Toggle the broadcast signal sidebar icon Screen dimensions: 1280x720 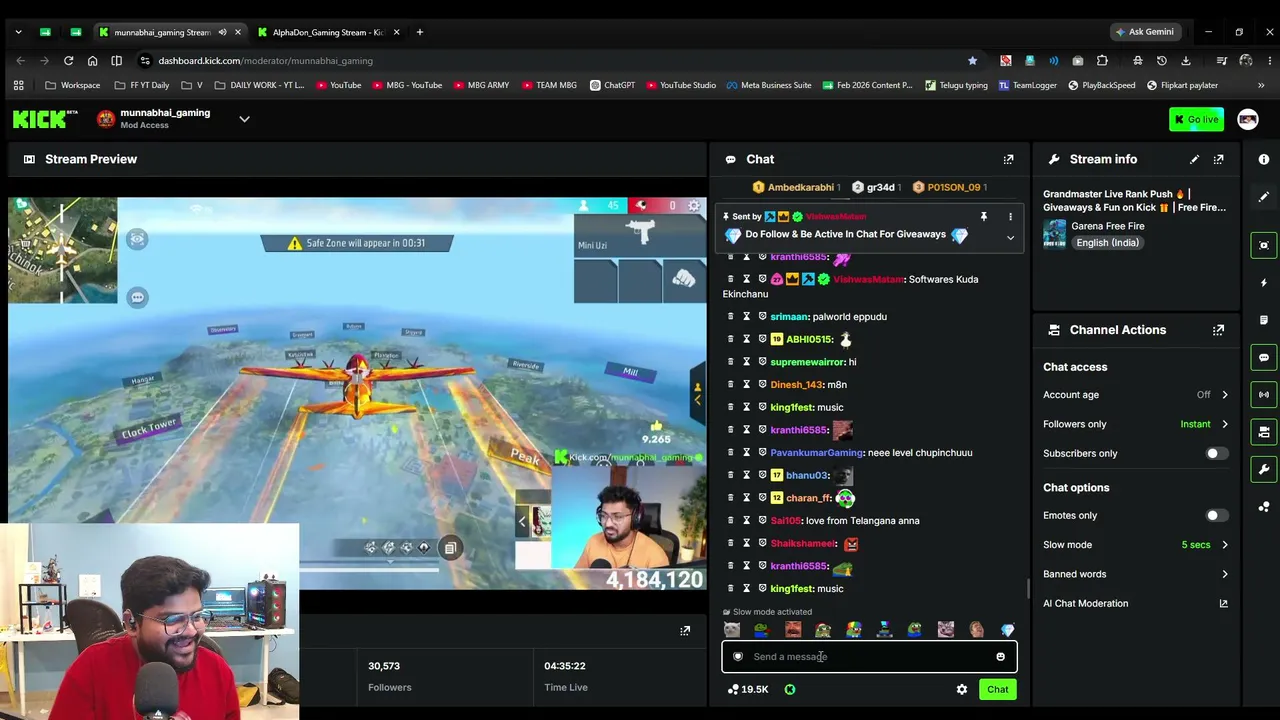1264,394
